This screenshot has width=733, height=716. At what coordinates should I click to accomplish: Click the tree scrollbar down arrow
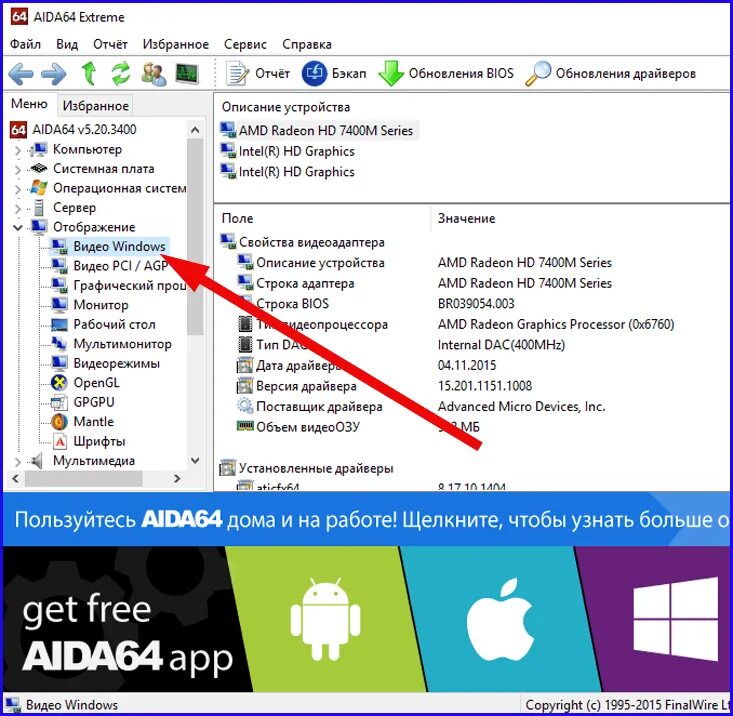click(195, 460)
